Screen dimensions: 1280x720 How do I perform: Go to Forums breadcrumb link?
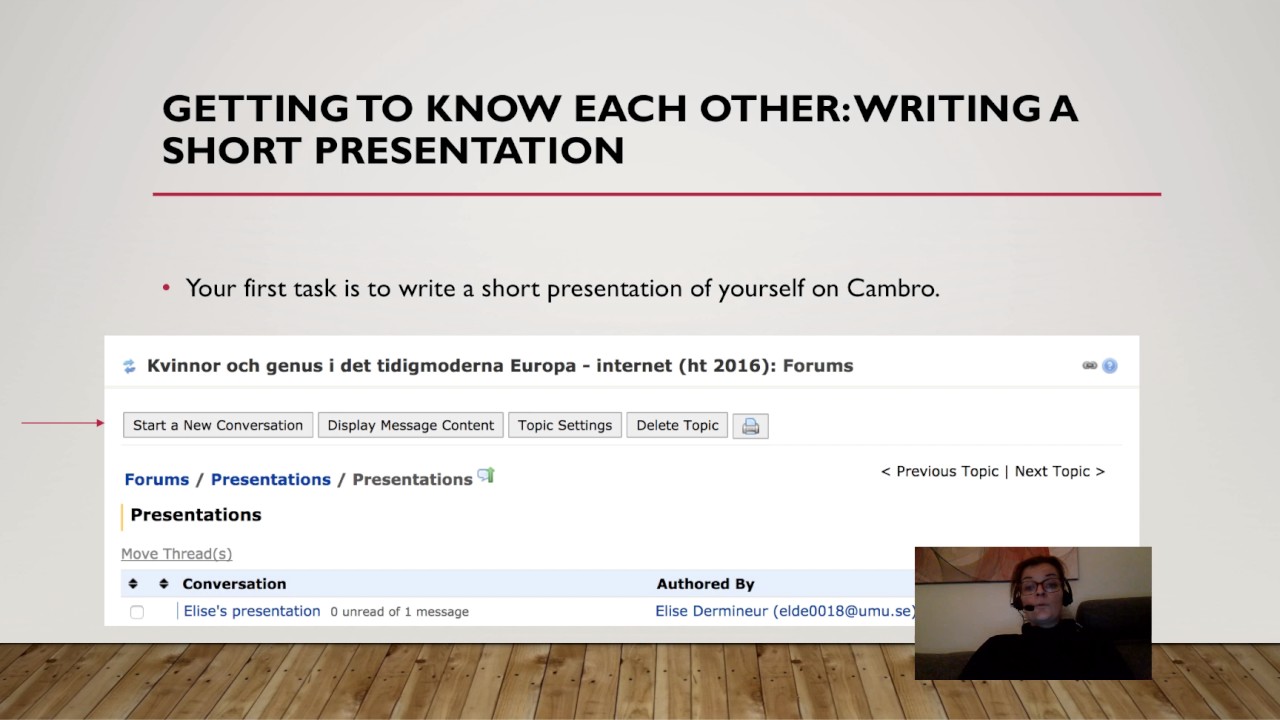pyautogui.click(x=157, y=480)
